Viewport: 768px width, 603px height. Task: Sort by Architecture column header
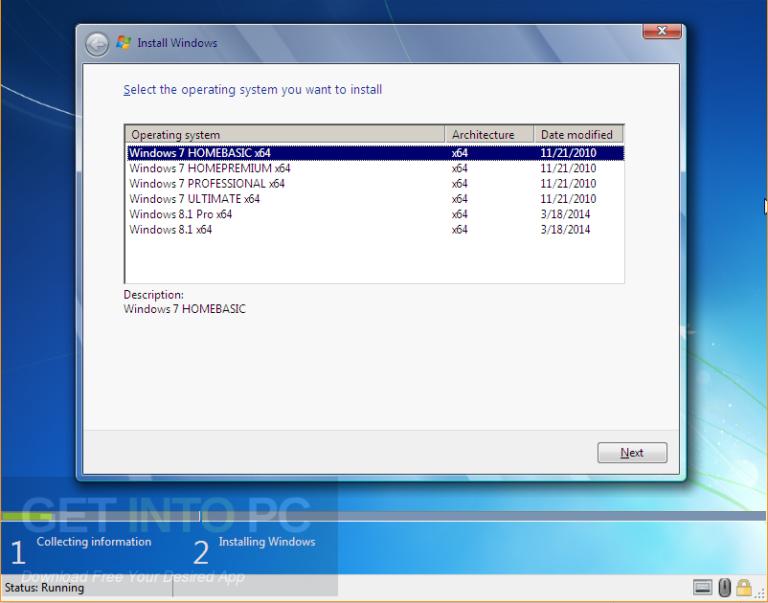489,134
